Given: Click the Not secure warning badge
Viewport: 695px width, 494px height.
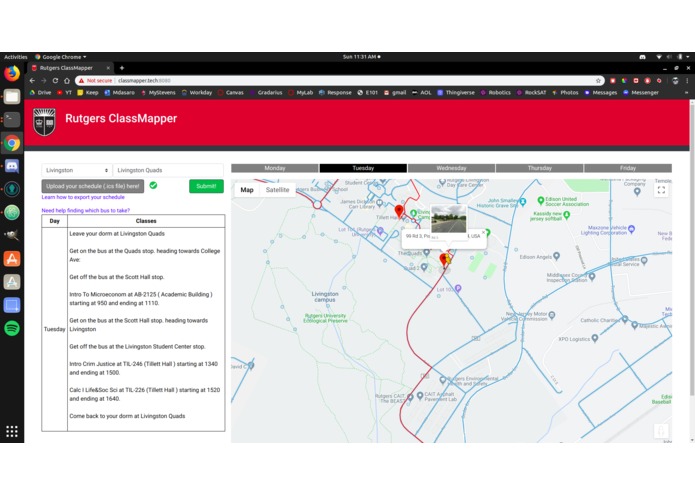Looking at the screenshot, I should pos(95,81).
